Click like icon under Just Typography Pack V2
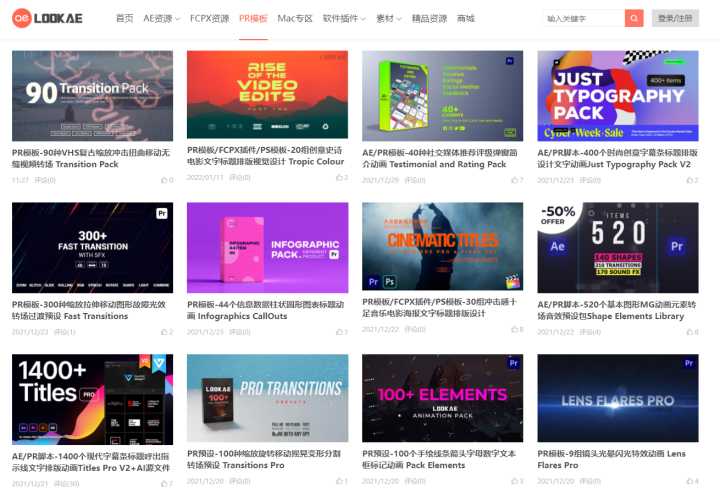This screenshot has height=494, width=720. coord(687,180)
